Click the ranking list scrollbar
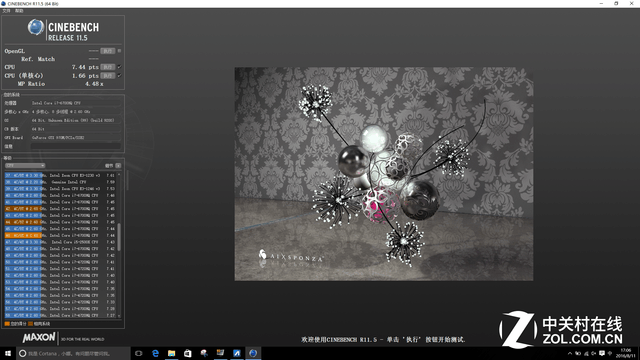The height and width of the screenshot is (360, 640). coord(119,237)
